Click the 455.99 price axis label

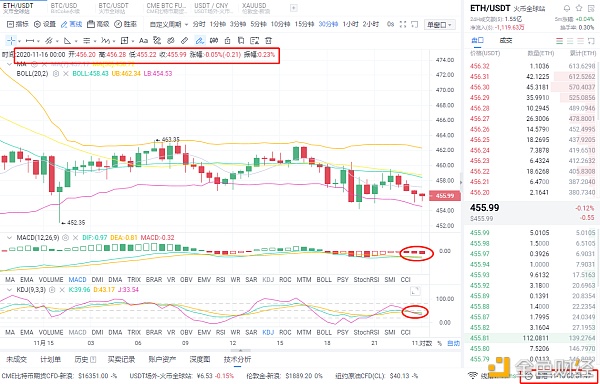click(x=444, y=196)
